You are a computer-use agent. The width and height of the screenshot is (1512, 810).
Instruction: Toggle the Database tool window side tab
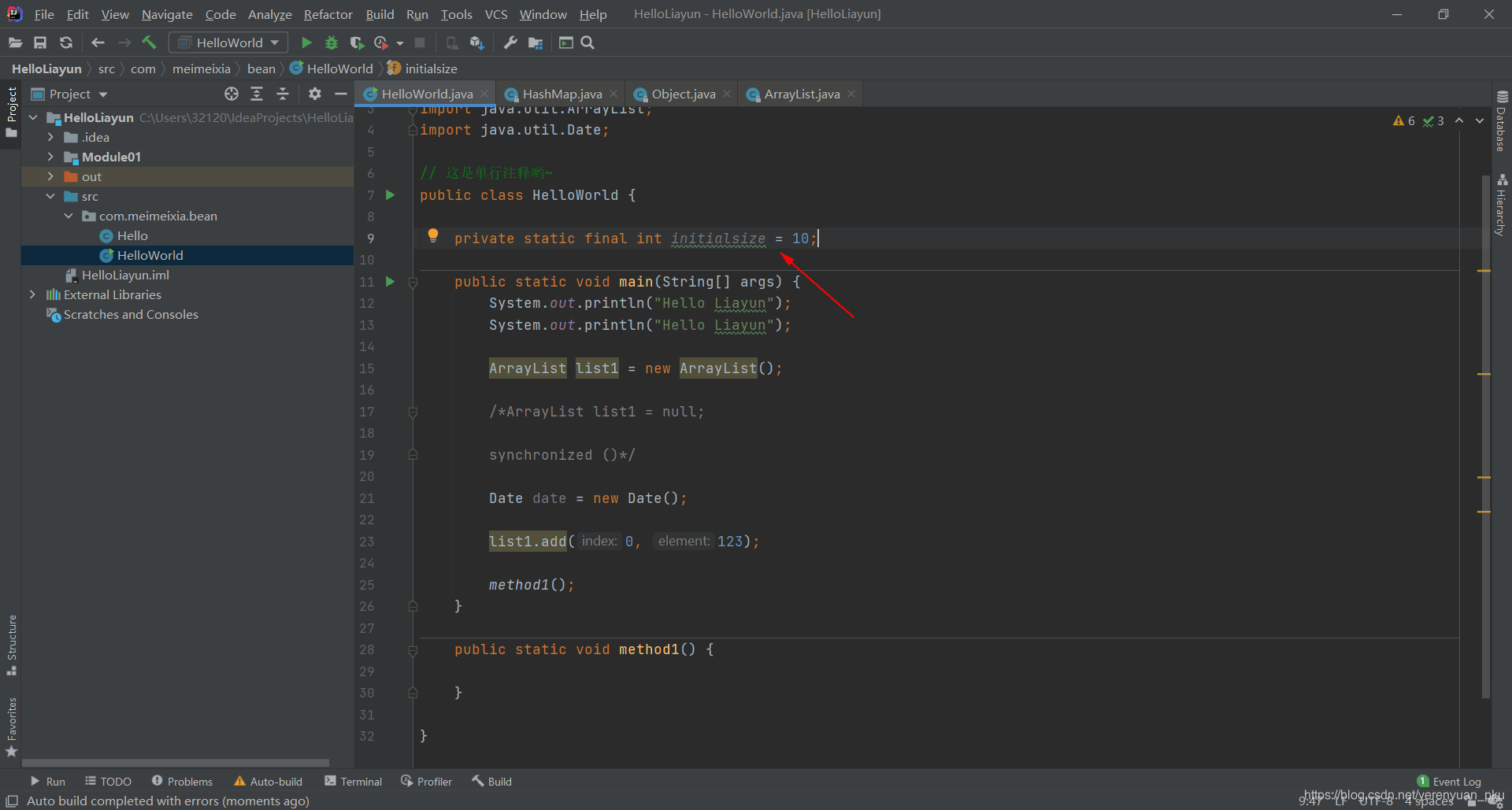coord(1502,120)
